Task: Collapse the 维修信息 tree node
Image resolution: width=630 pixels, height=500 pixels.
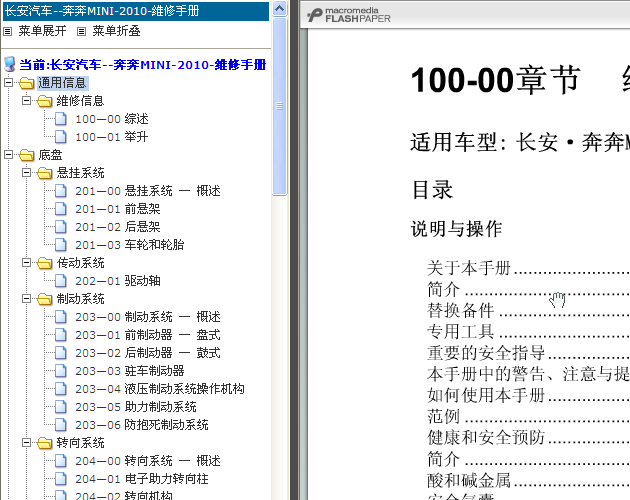Action: click(x=27, y=100)
